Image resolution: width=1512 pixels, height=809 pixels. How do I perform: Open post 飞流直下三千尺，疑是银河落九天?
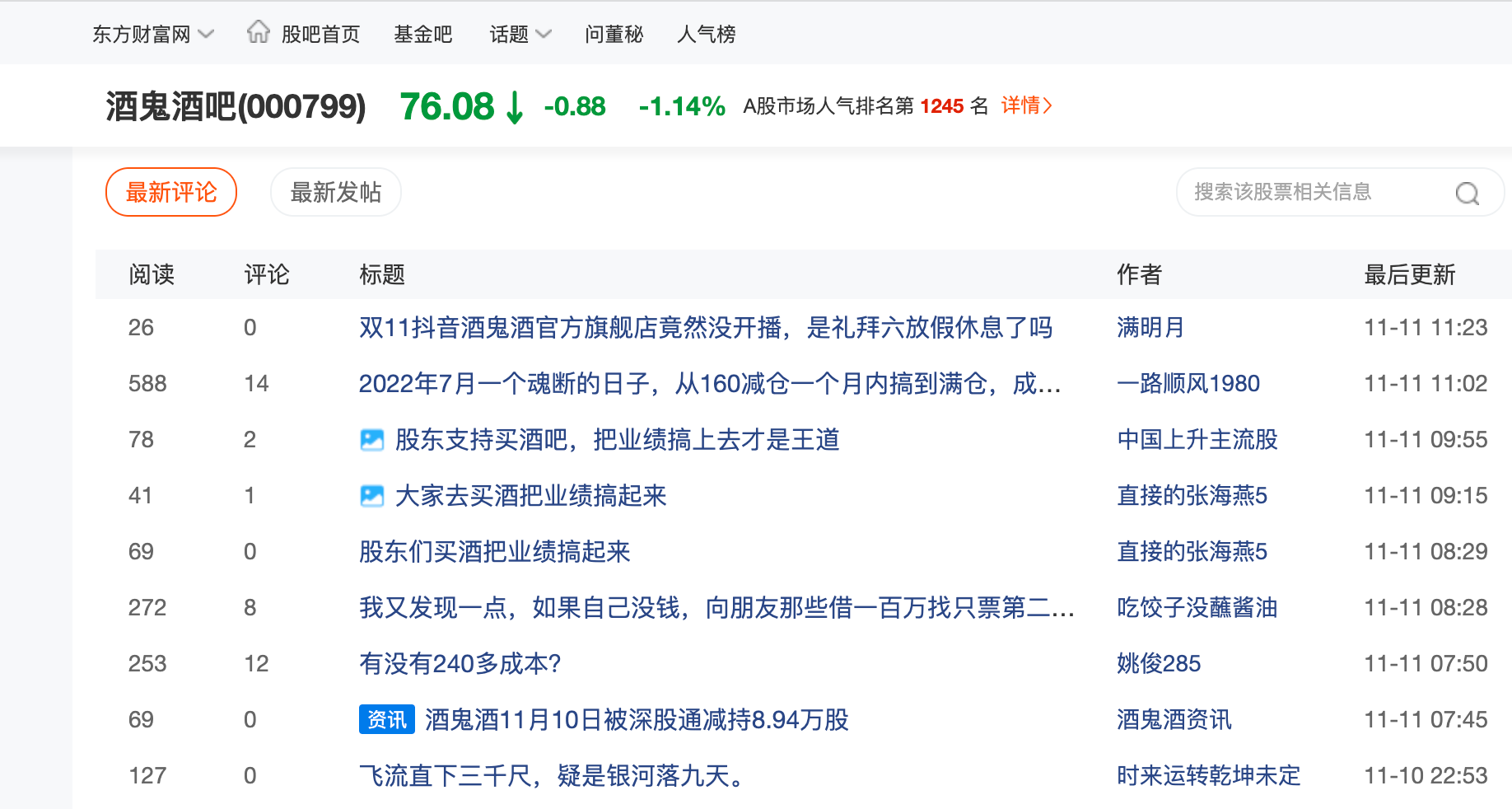(551, 776)
